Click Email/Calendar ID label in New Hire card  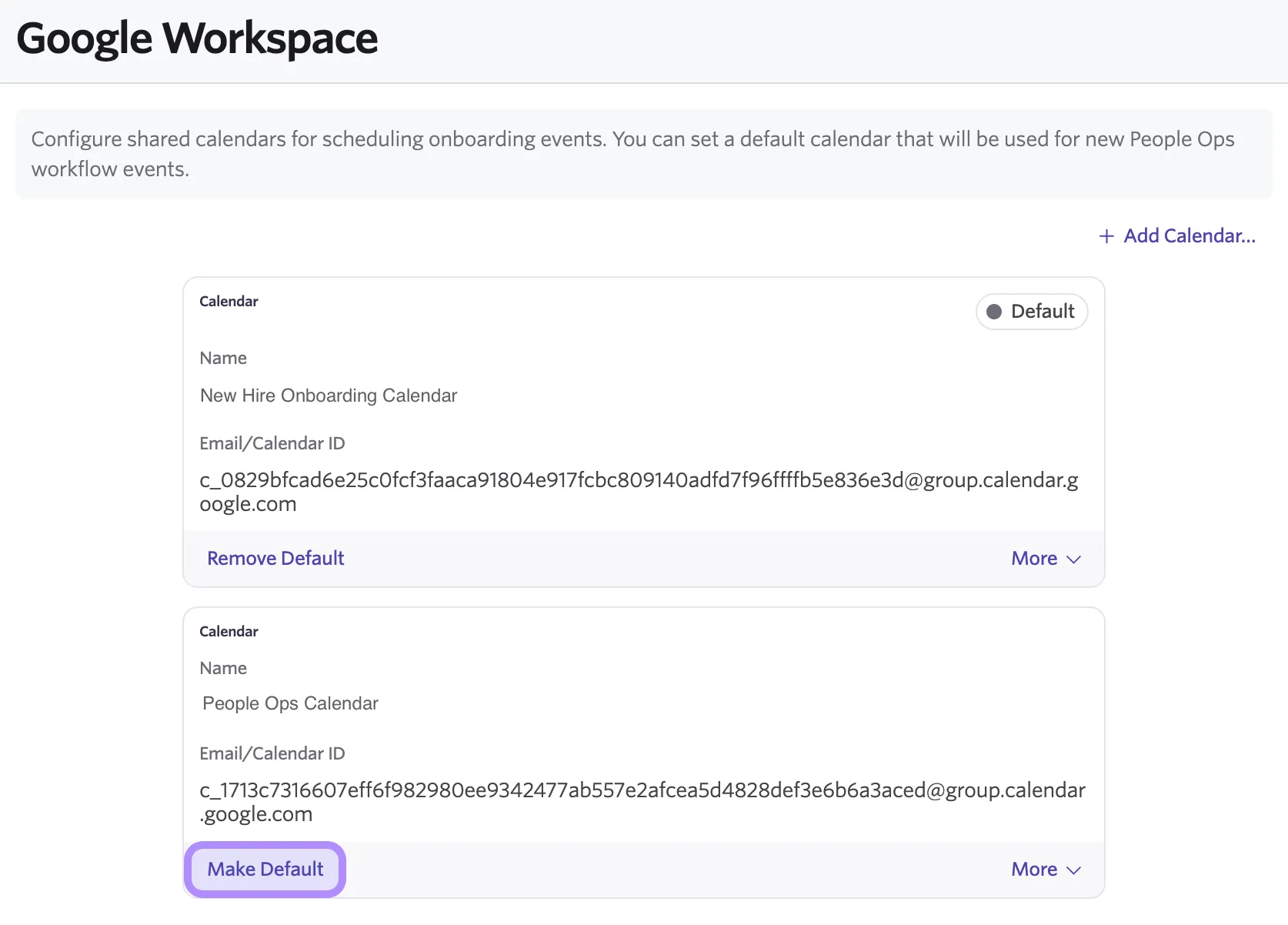[x=272, y=443]
